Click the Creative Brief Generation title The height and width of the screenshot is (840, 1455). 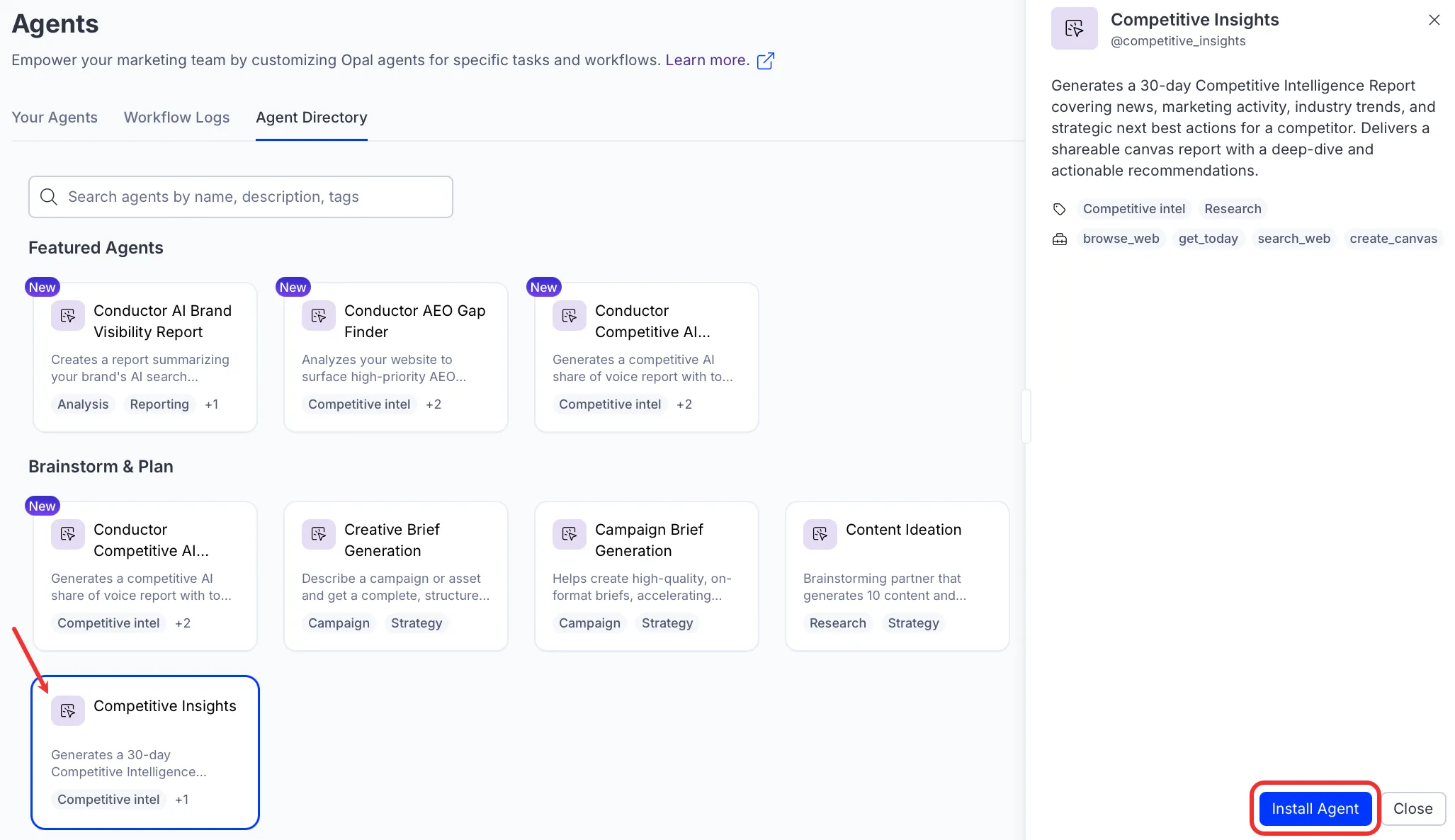(392, 540)
